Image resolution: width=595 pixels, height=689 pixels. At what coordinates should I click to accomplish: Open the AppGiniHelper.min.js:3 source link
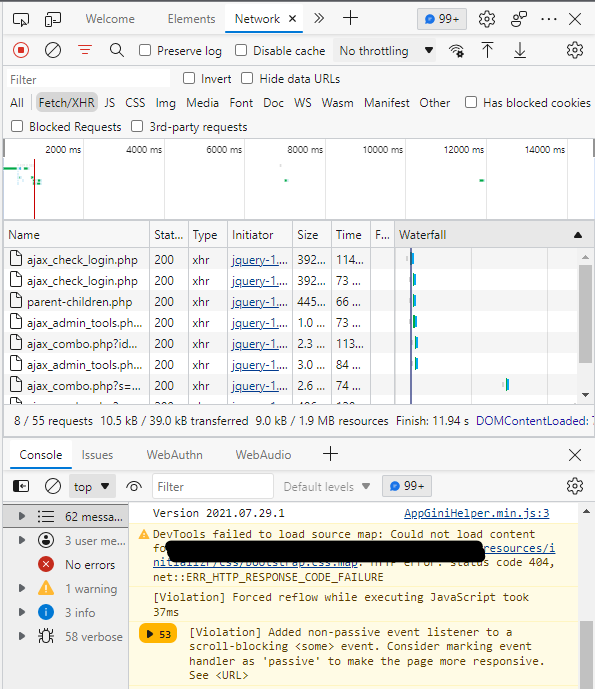476,513
